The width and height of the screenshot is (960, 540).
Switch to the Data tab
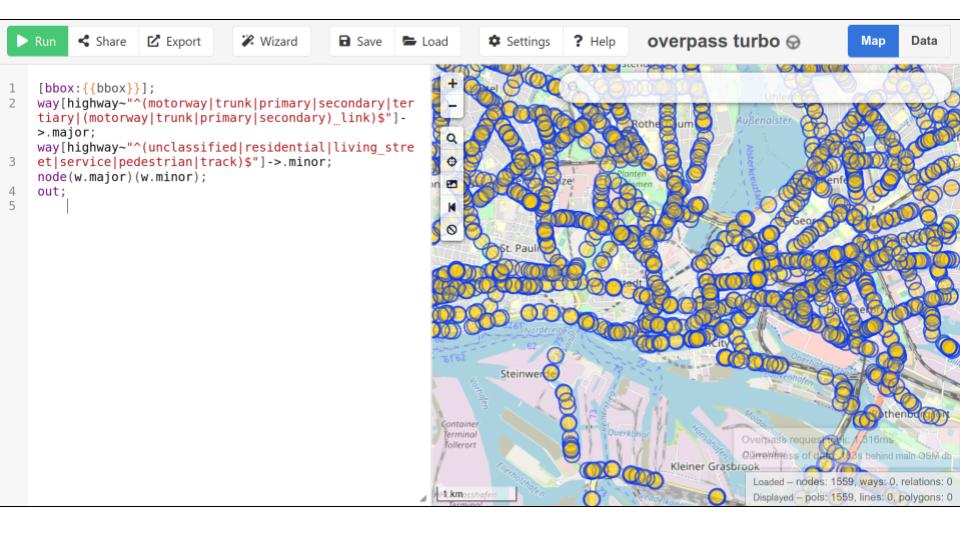point(924,41)
